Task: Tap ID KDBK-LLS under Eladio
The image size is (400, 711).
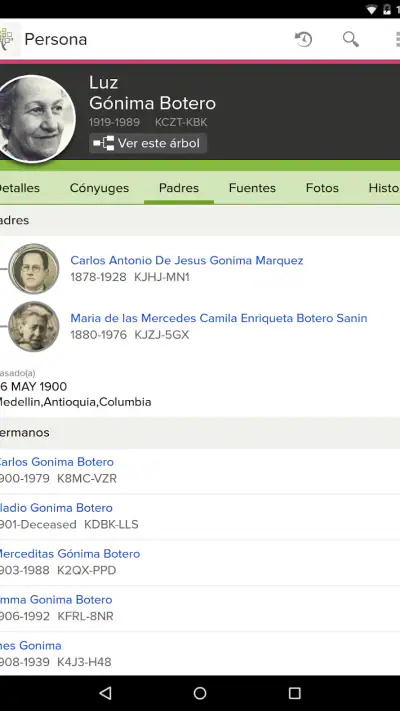Action: pyautogui.click(x=111, y=524)
